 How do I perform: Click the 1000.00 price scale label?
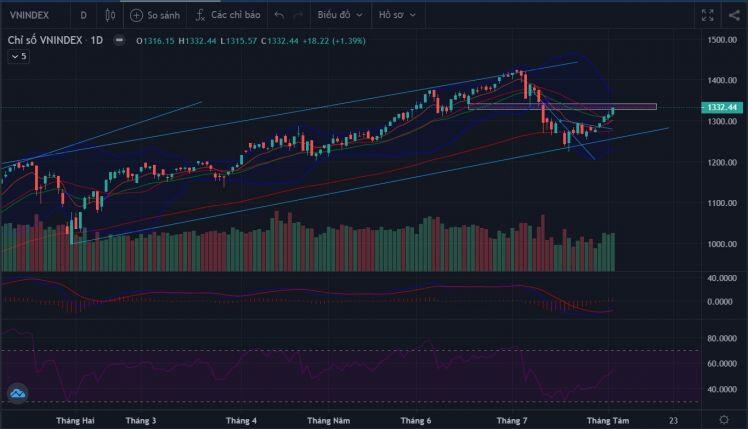(722, 244)
